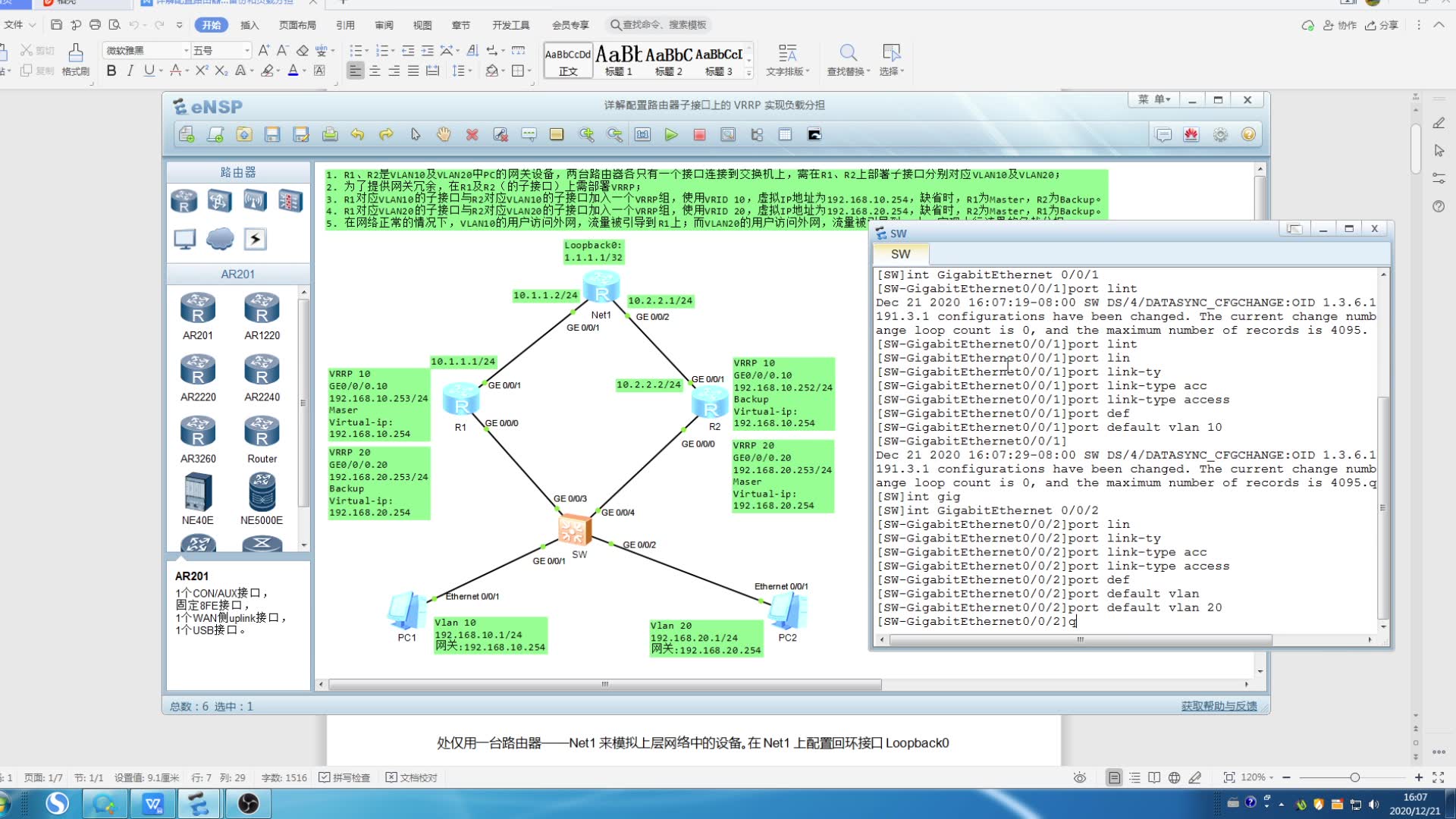
Task: Click the AR201 router icon in sidebar
Action: (197, 310)
